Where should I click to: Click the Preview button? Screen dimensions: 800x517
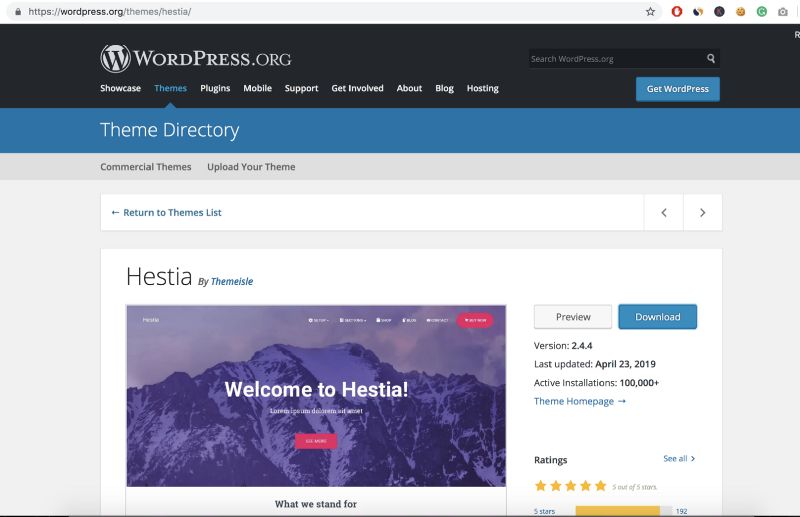[573, 317]
